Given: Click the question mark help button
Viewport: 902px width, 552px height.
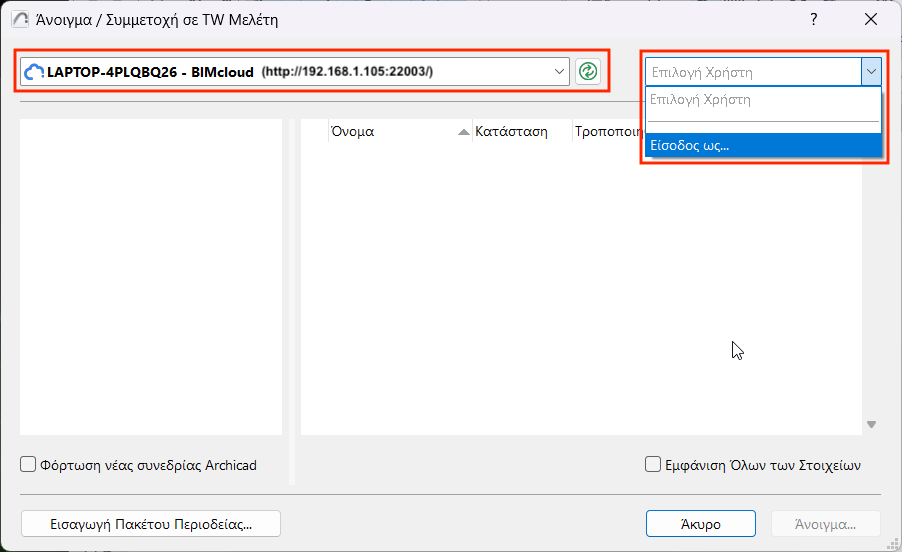Looking at the screenshot, I should (x=814, y=19).
